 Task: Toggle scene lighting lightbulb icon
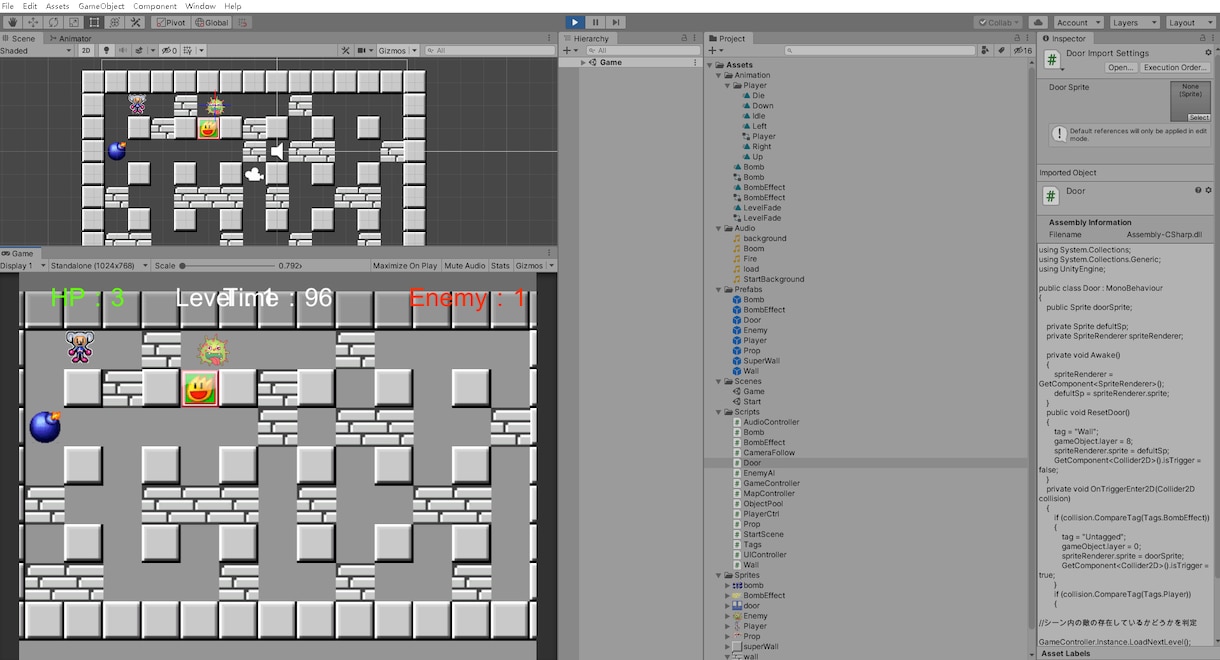coord(106,50)
